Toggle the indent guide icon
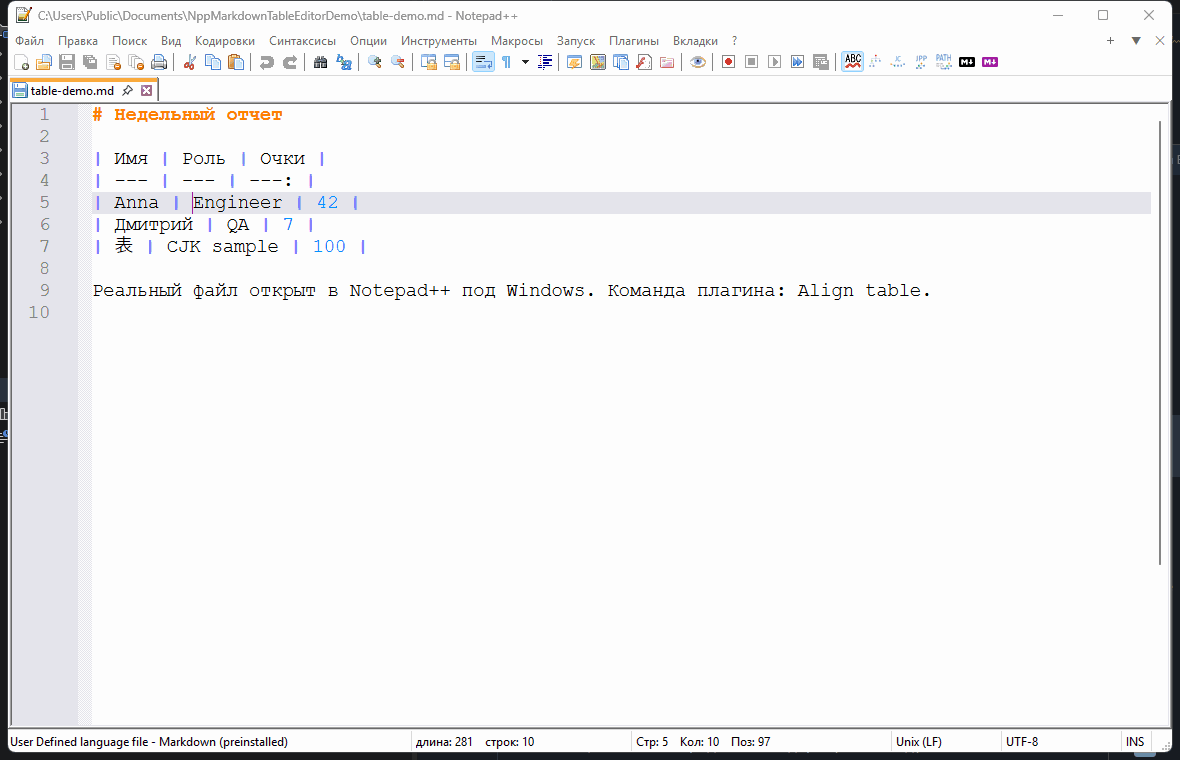The width and height of the screenshot is (1180, 760). click(545, 62)
